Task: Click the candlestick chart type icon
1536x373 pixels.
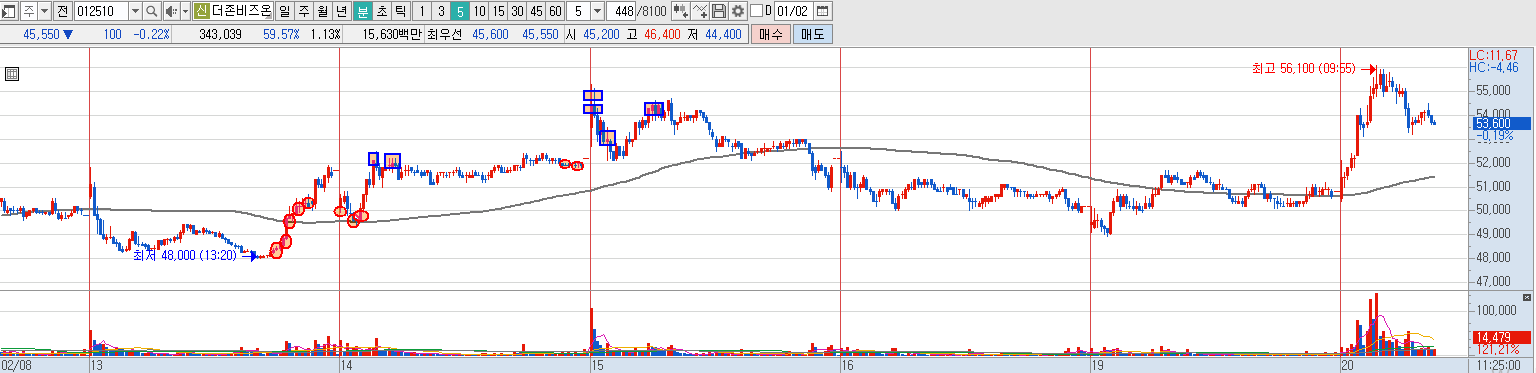Action: coord(681,11)
